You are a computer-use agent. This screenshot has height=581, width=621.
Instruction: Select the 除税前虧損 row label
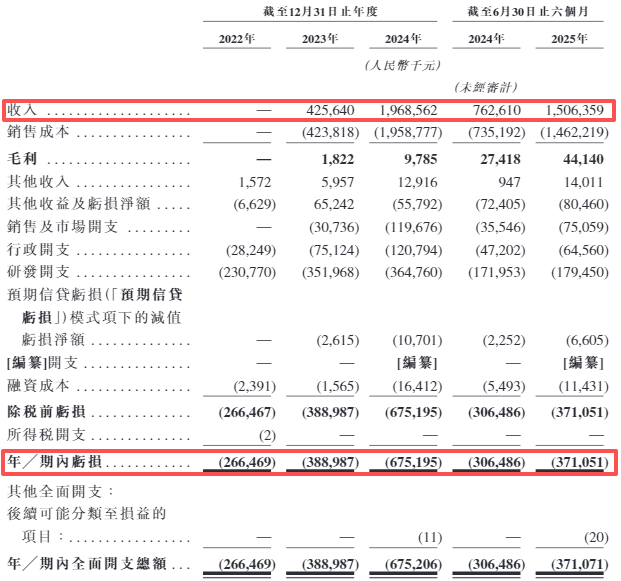pos(46,412)
